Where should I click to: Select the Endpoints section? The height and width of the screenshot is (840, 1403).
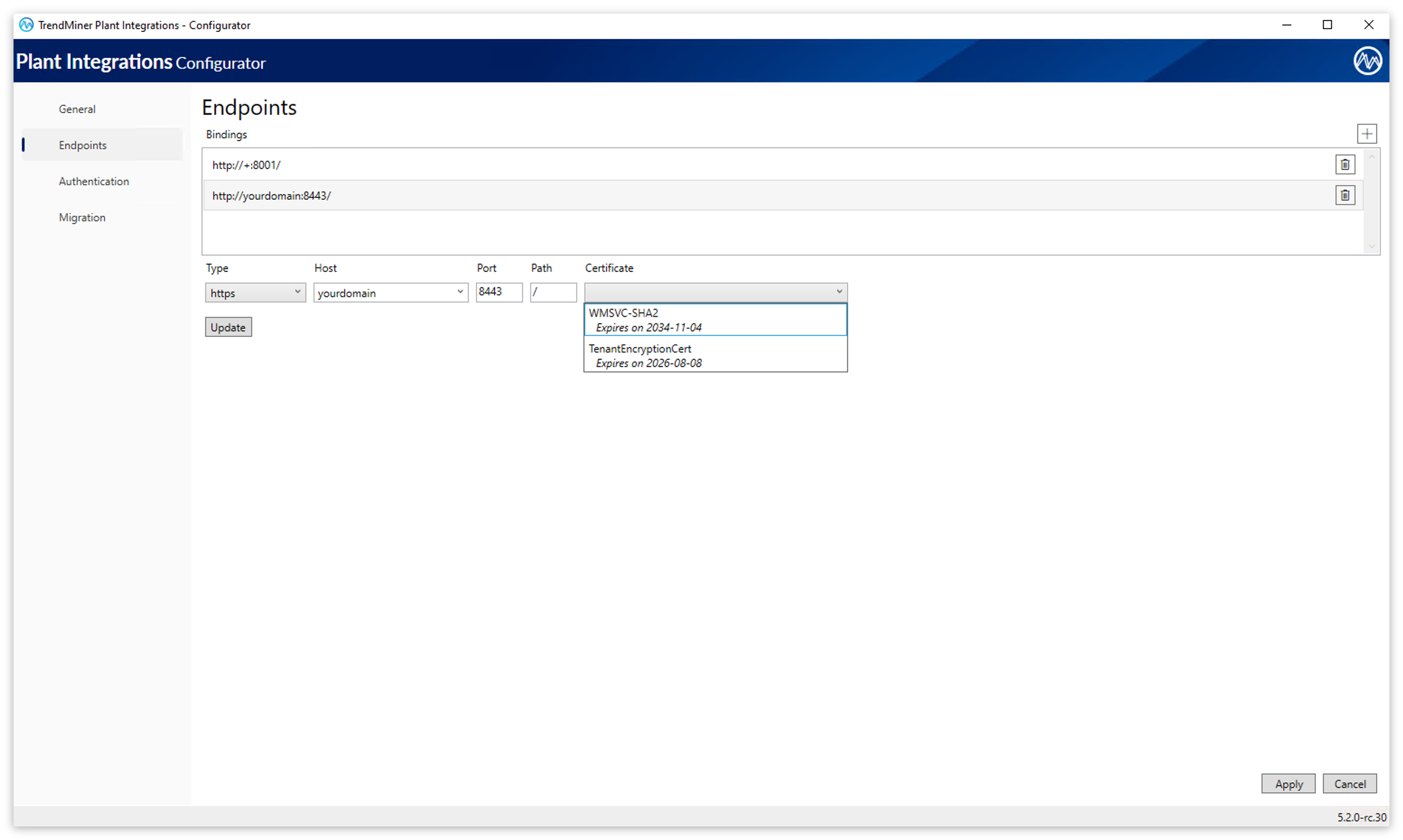coord(82,145)
